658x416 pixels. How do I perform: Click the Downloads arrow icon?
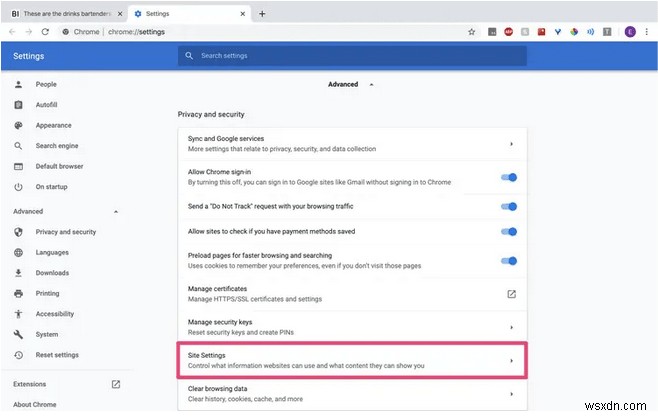coord(18,273)
